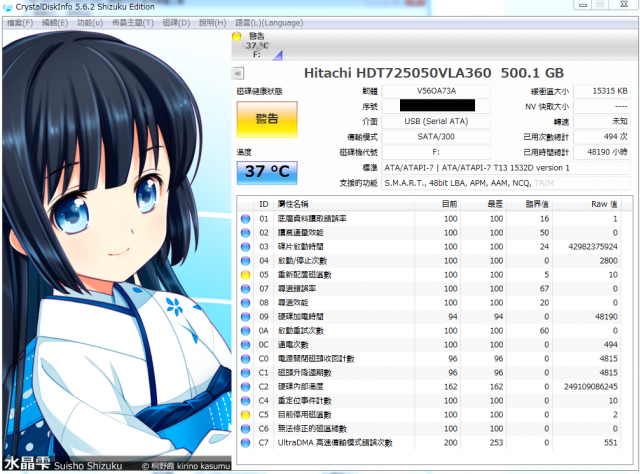Select the 碟片啟動時間 row raw value 42982375924
Viewport: 640px width, 474px height.
(x=593, y=247)
